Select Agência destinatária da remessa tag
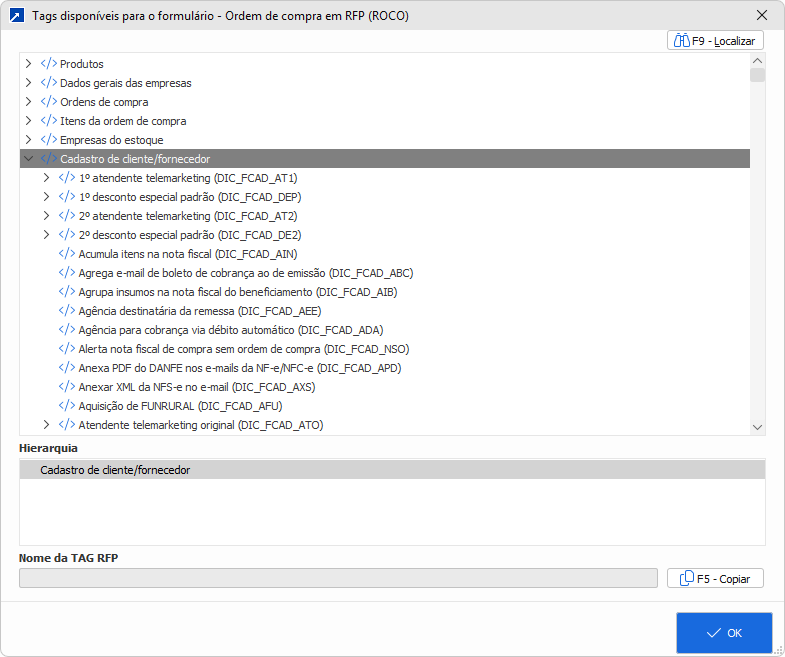The width and height of the screenshot is (785, 657). tap(199, 311)
